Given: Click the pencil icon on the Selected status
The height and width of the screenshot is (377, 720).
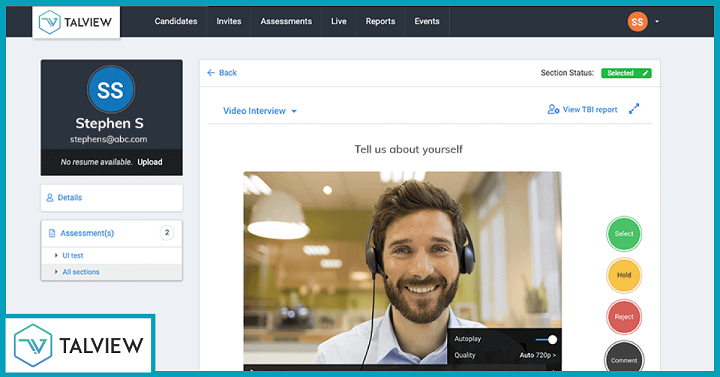Looking at the screenshot, I should pyautogui.click(x=645, y=73).
